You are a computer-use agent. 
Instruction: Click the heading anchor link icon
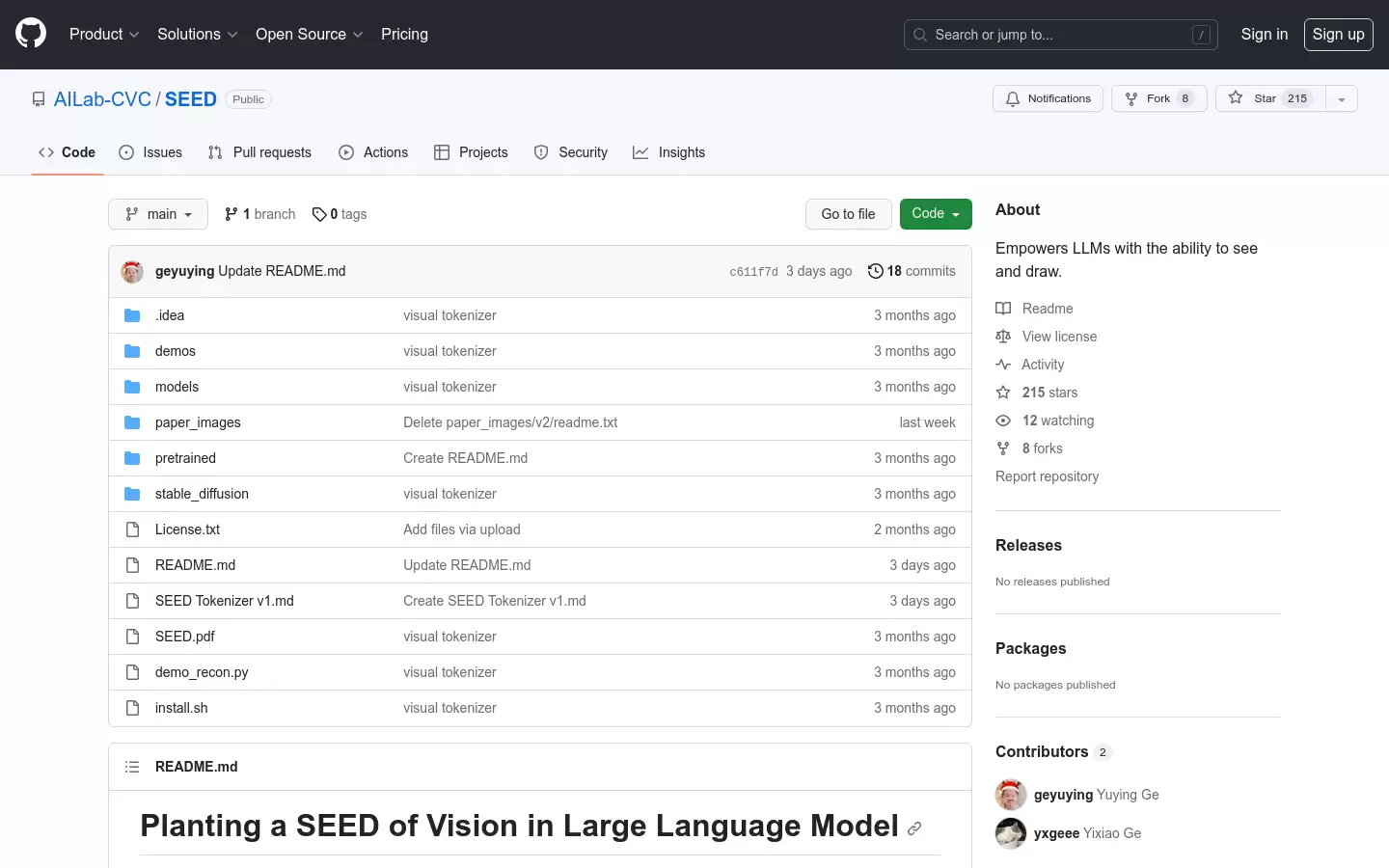tap(914, 827)
